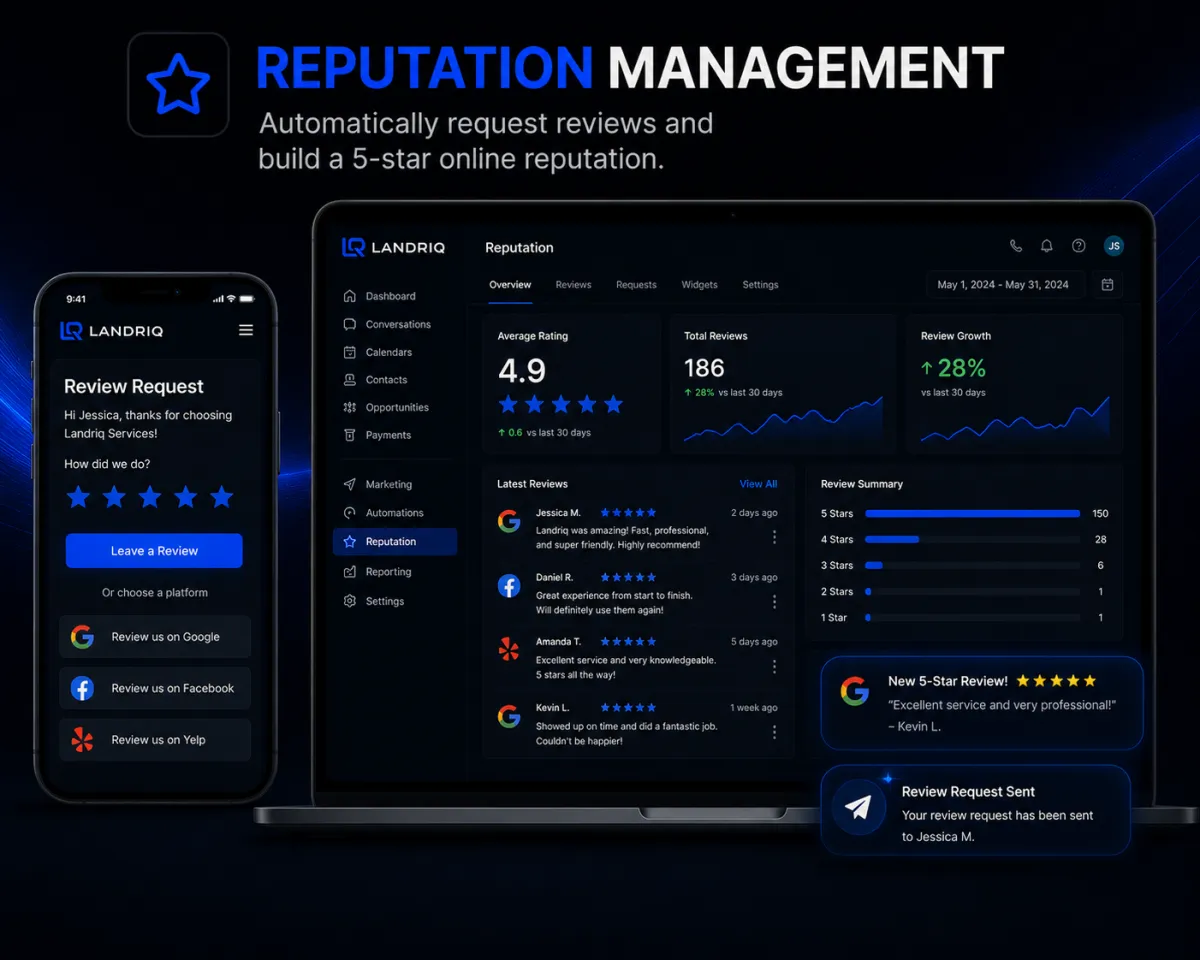
Task: Open Opportunities in the sidebar
Action: point(386,407)
